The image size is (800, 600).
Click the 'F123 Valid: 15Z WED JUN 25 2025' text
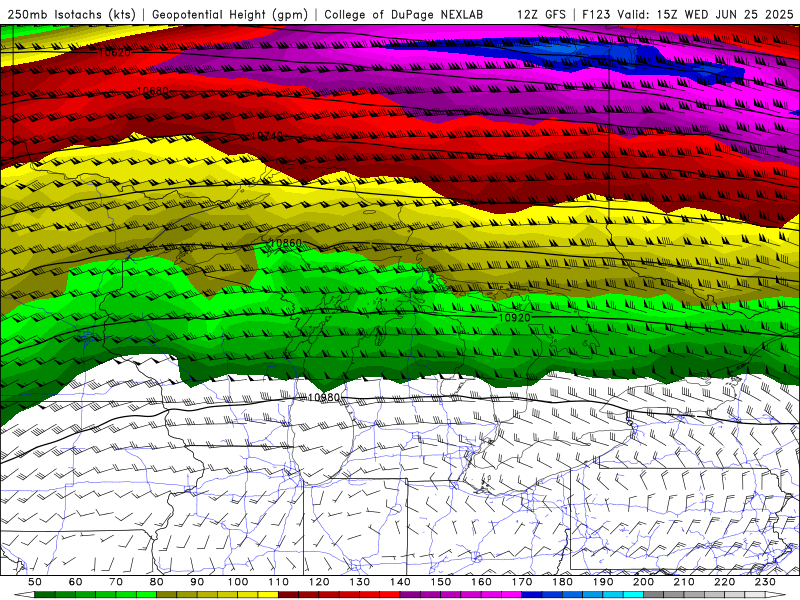[688, 15]
